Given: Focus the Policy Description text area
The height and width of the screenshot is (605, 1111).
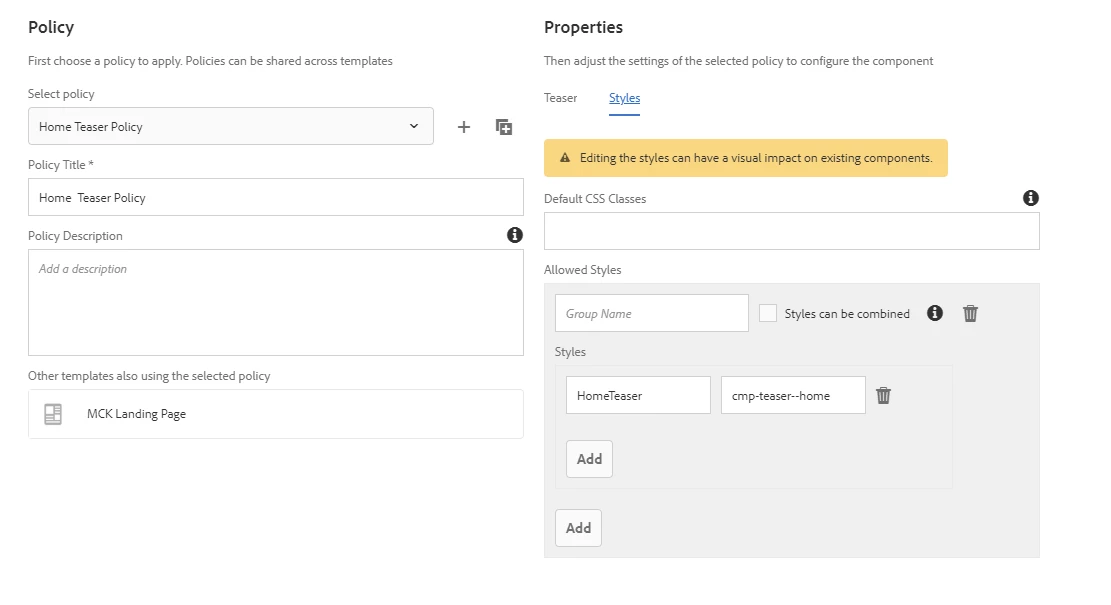Looking at the screenshot, I should [x=276, y=303].
